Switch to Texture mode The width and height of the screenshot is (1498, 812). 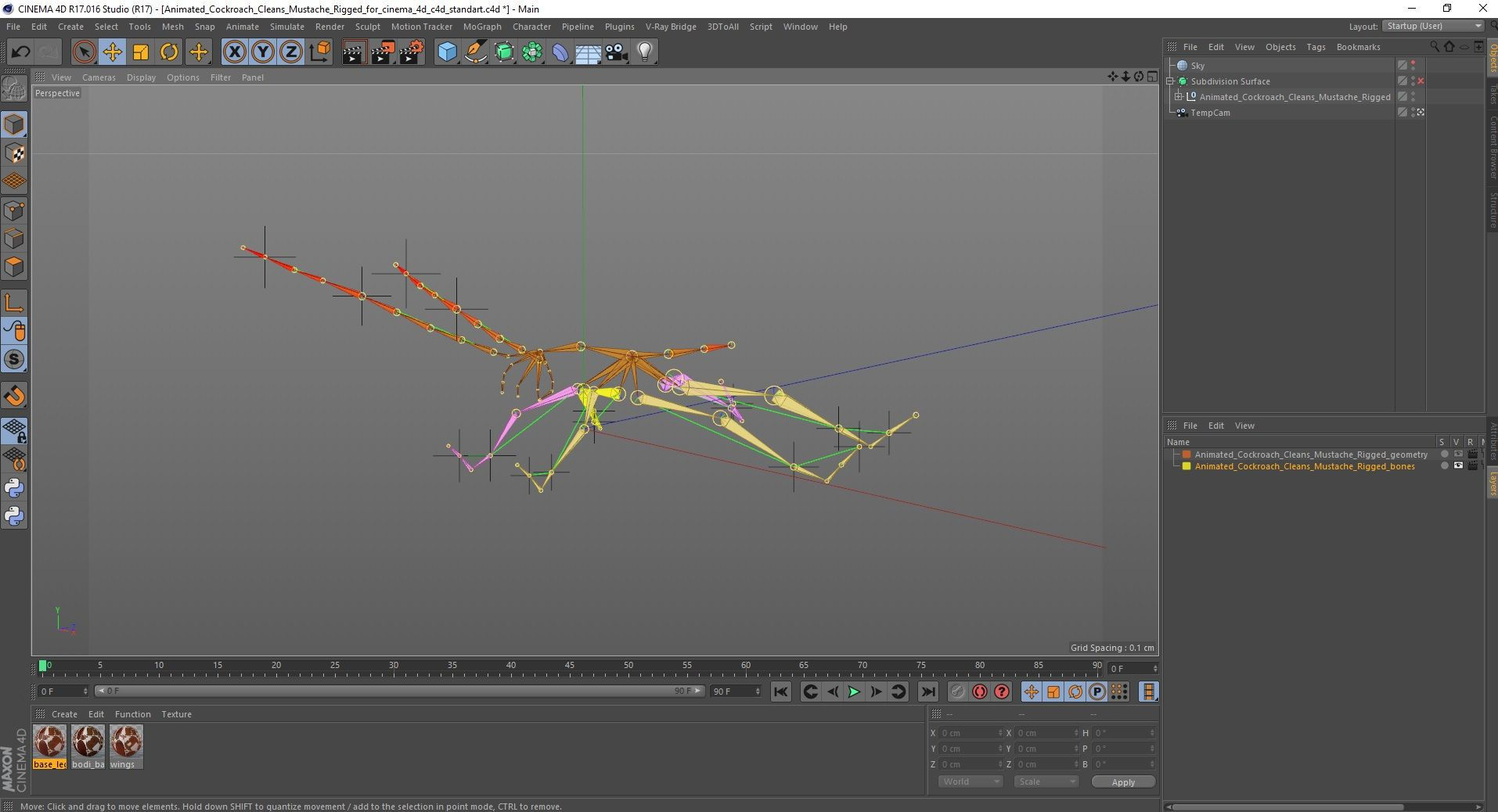pyautogui.click(x=14, y=153)
